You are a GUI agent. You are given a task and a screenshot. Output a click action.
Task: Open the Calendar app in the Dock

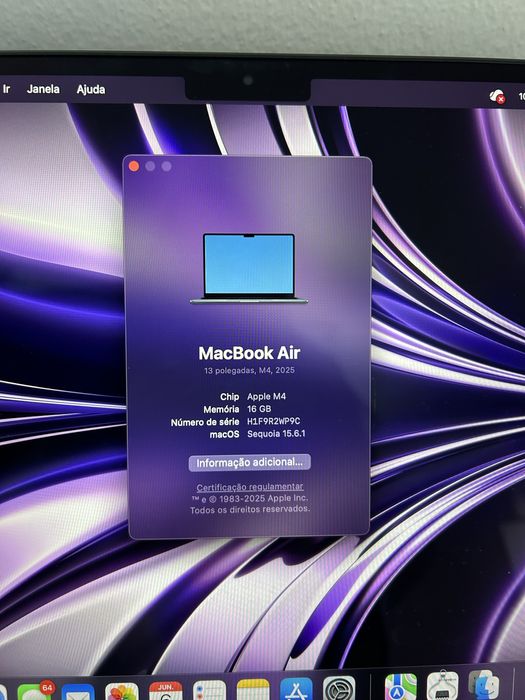click(x=165, y=691)
